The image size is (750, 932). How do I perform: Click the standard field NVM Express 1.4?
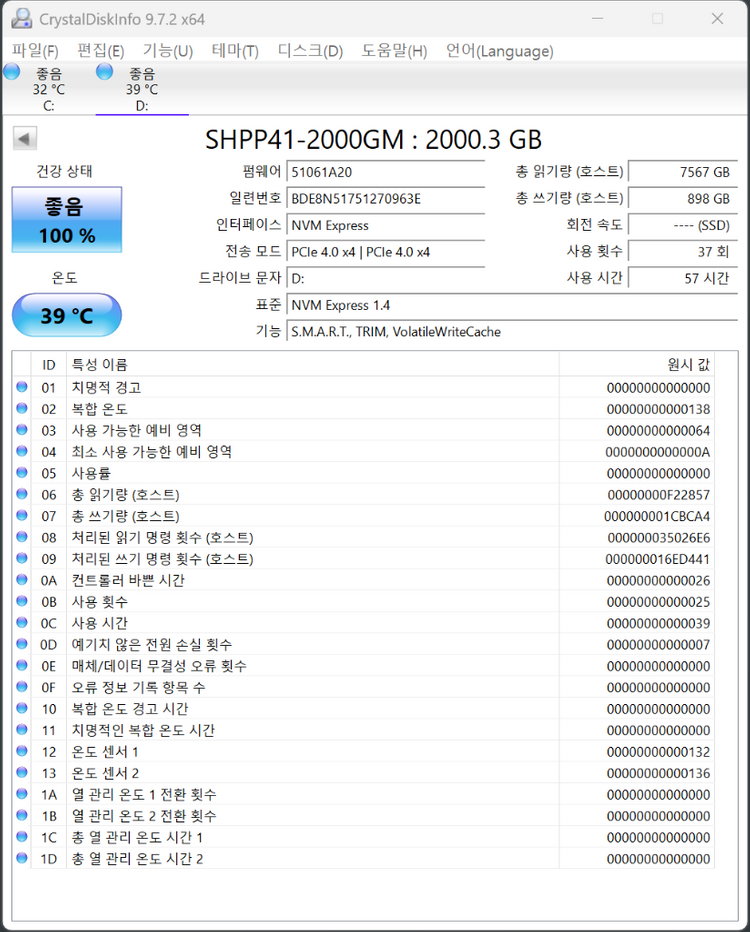512,306
